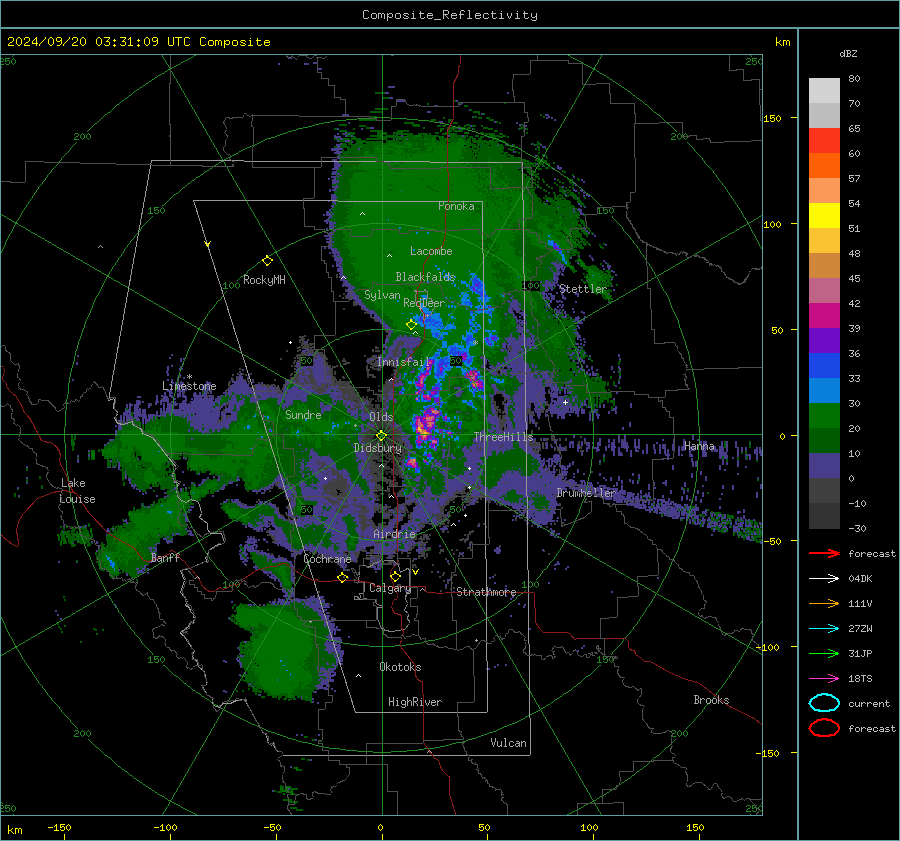Select the 33 dBZ blue color swatch

pyautogui.click(x=824, y=366)
